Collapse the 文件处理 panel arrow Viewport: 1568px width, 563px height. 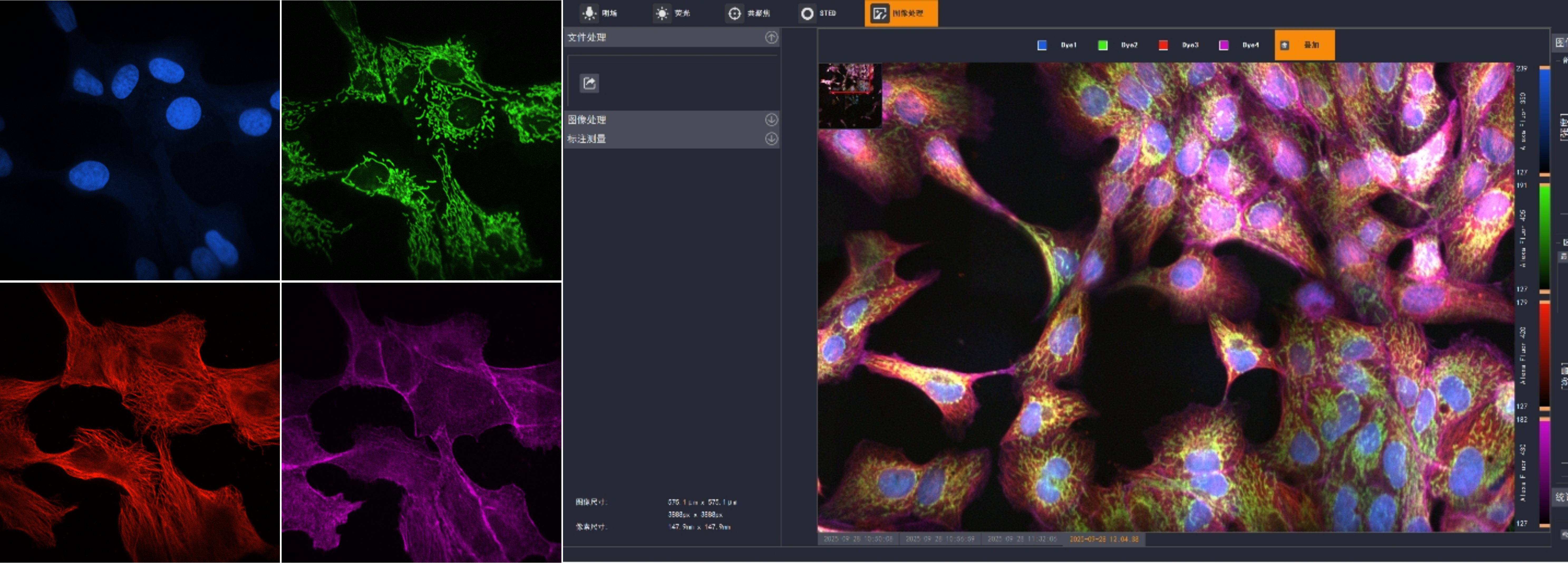(x=771, y=37)
